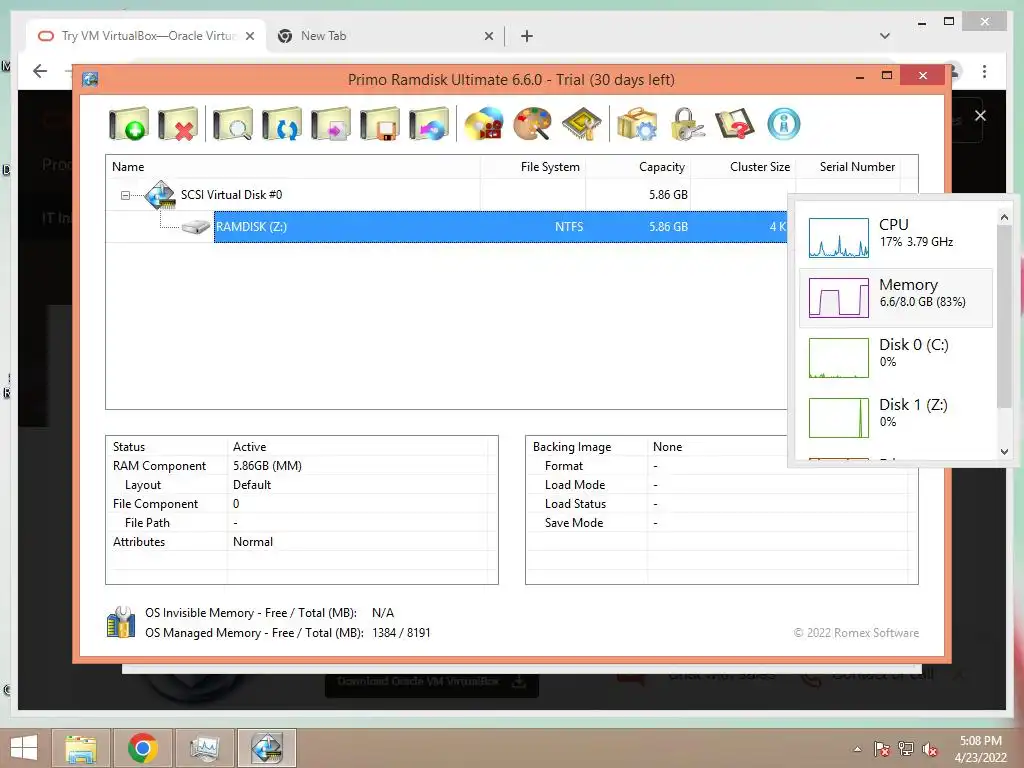
Task: Click the Cluster Size column header
Action: tap(743, 167)
